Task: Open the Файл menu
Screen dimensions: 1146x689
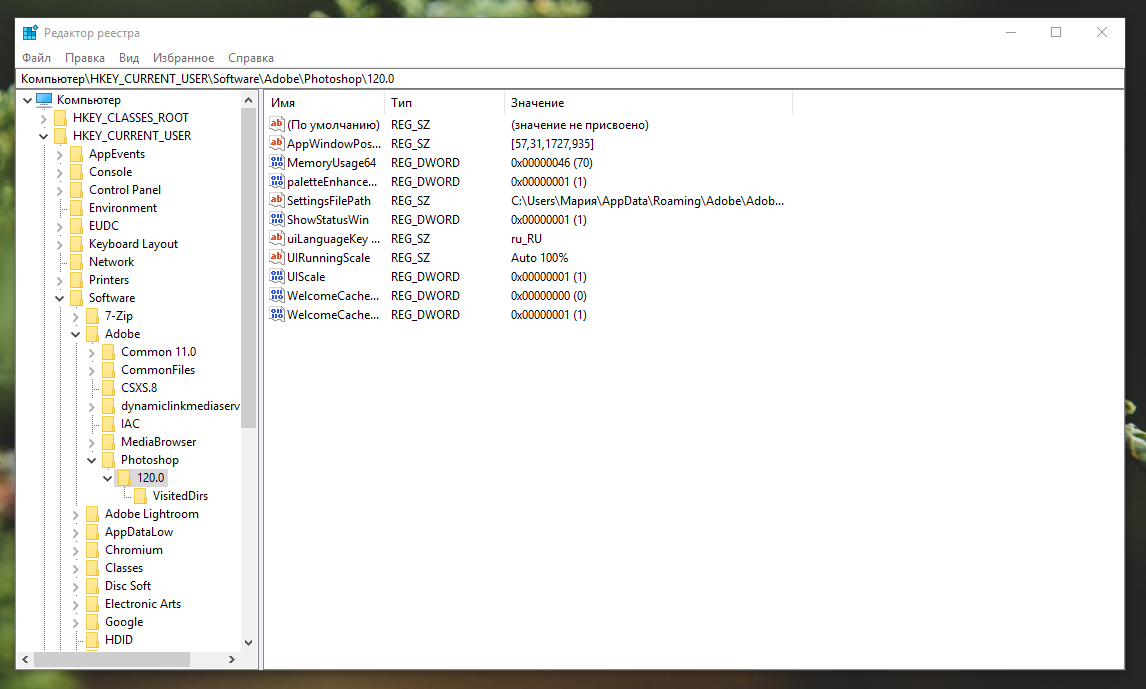Action: (37, 58)
